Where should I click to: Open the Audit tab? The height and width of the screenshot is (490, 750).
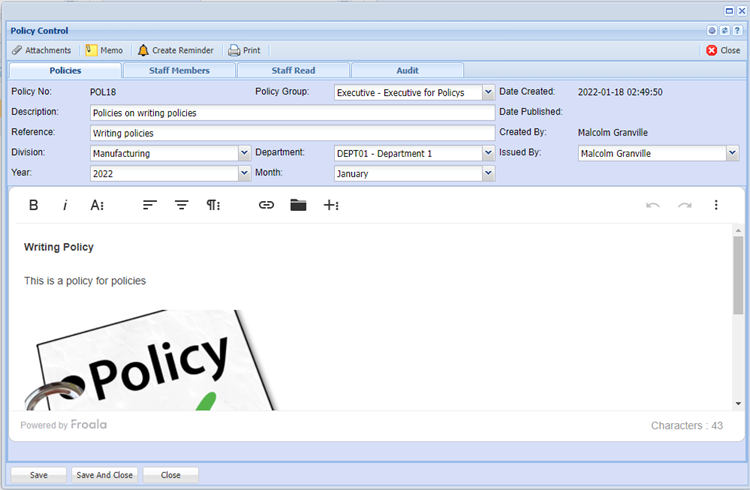[x=407, y=71]
